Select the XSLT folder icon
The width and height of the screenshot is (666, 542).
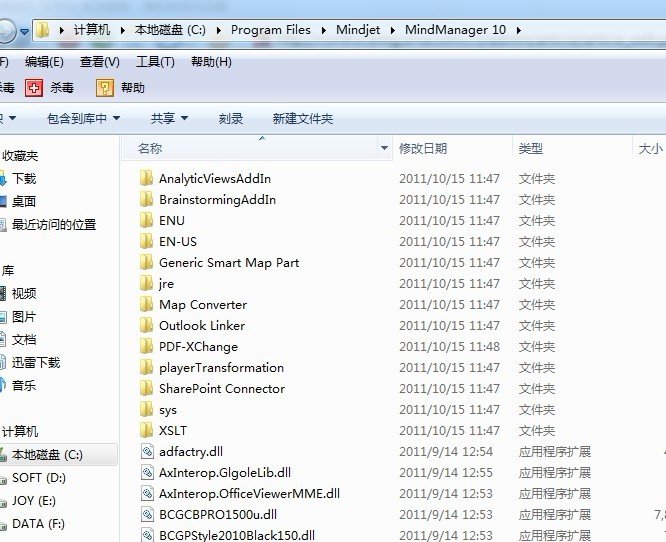[x=146, y=431]
